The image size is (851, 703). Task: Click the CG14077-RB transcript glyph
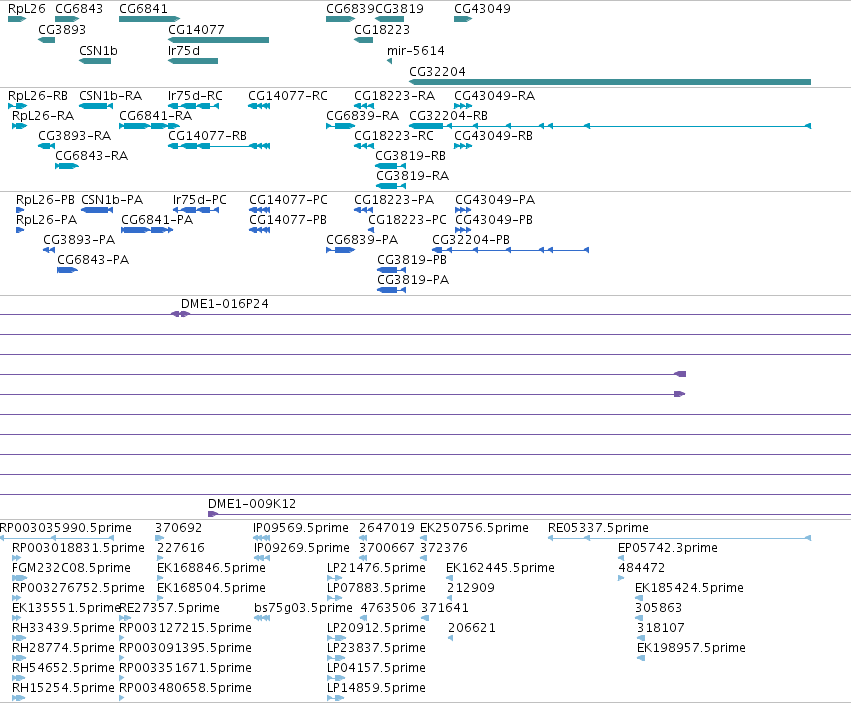219,146
